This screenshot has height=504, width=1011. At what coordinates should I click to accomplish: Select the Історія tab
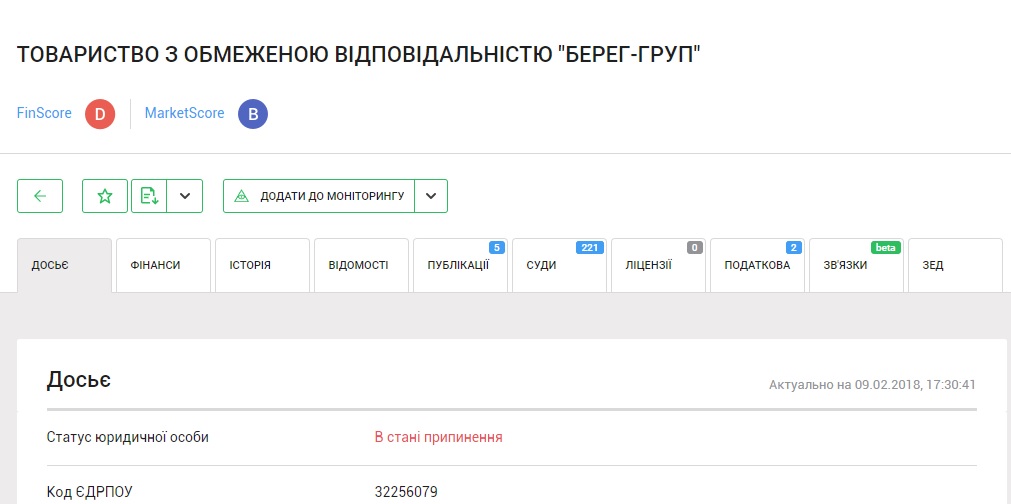pos(261,266)
